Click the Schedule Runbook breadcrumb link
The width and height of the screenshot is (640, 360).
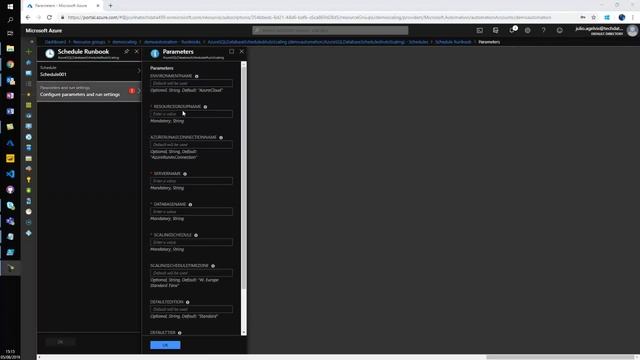click(453, 42)
